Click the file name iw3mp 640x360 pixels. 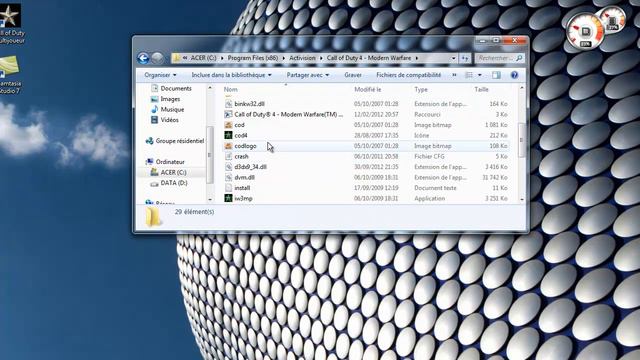point(243,198)
